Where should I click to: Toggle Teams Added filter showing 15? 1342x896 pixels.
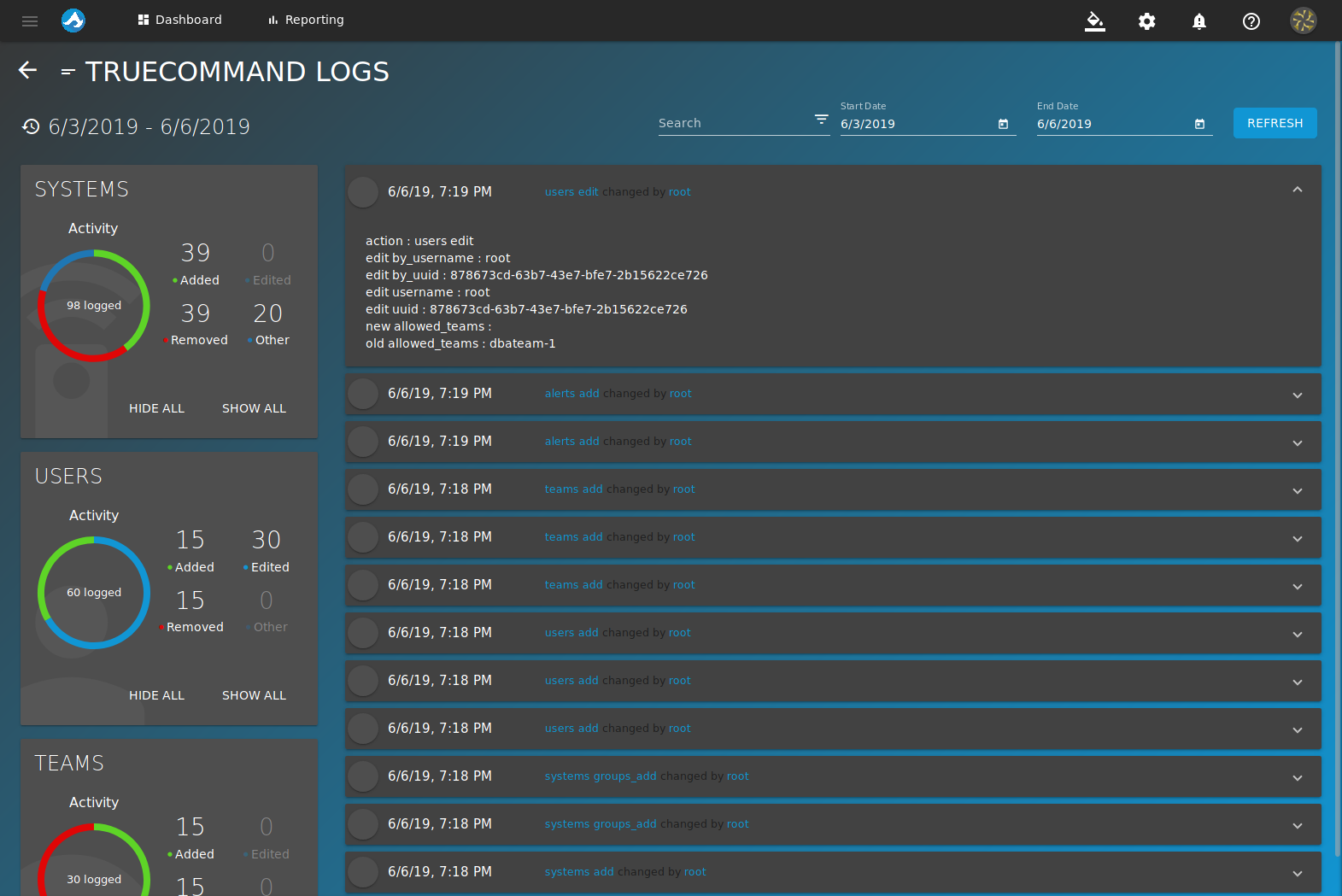[x=190, y=838]
